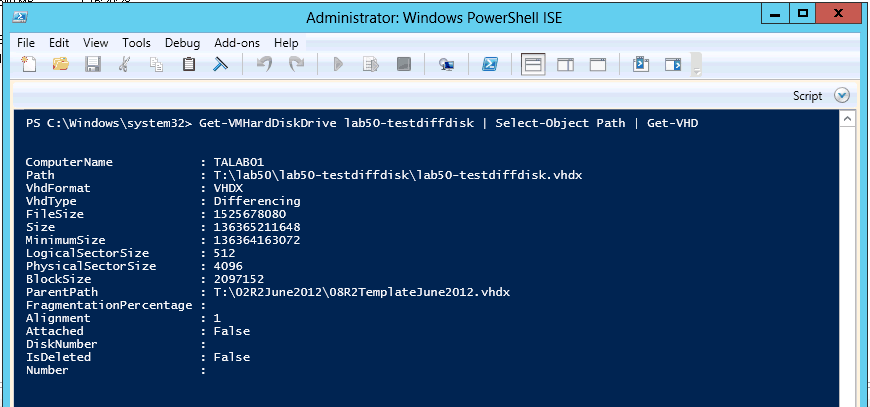Expand the Script pane chevron
Screen dimensions: 870x407
(841, 95)
